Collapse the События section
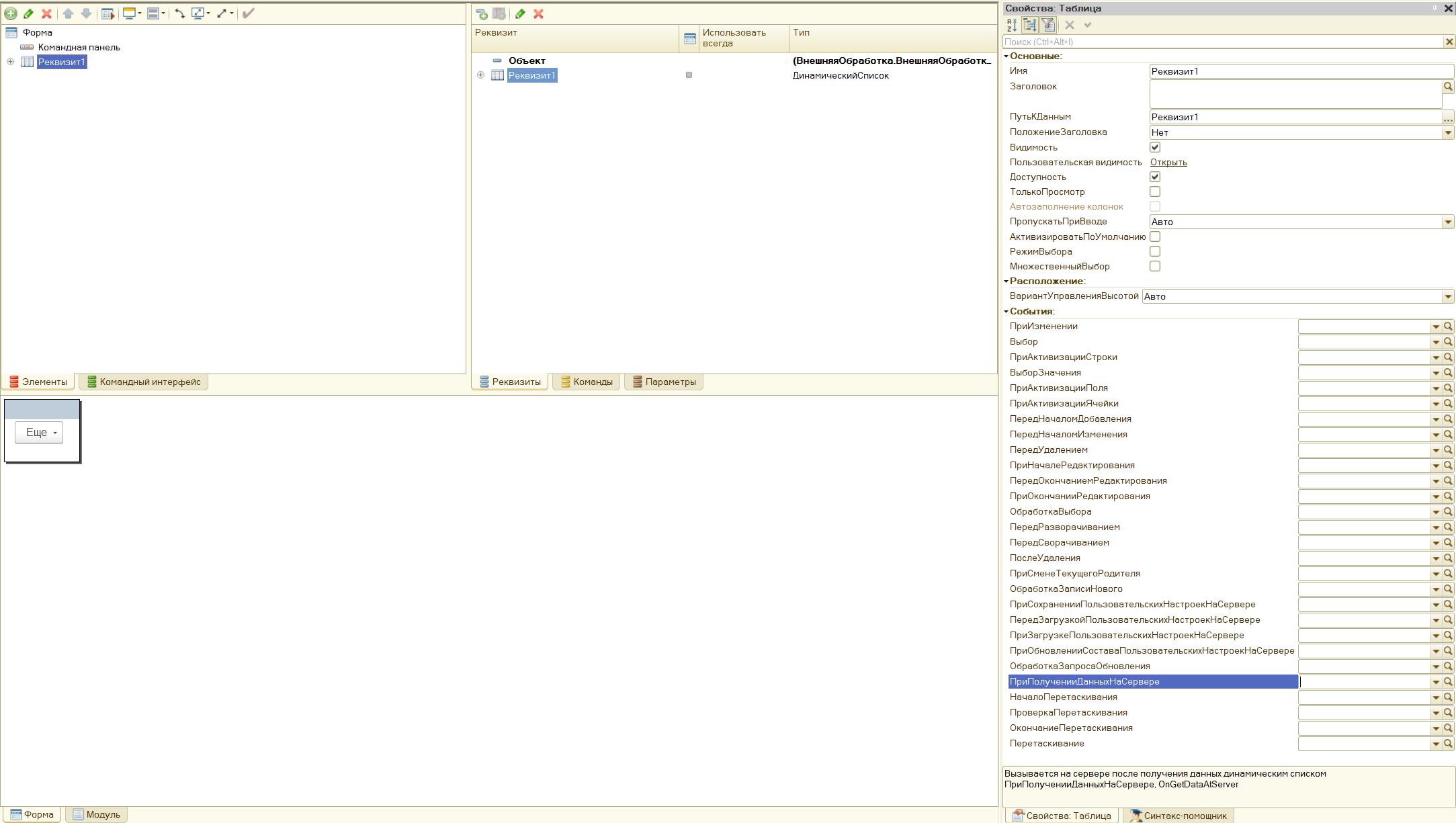This screenshot has width=1456, height=823. pyautogui.click(x=1007, y=312)
